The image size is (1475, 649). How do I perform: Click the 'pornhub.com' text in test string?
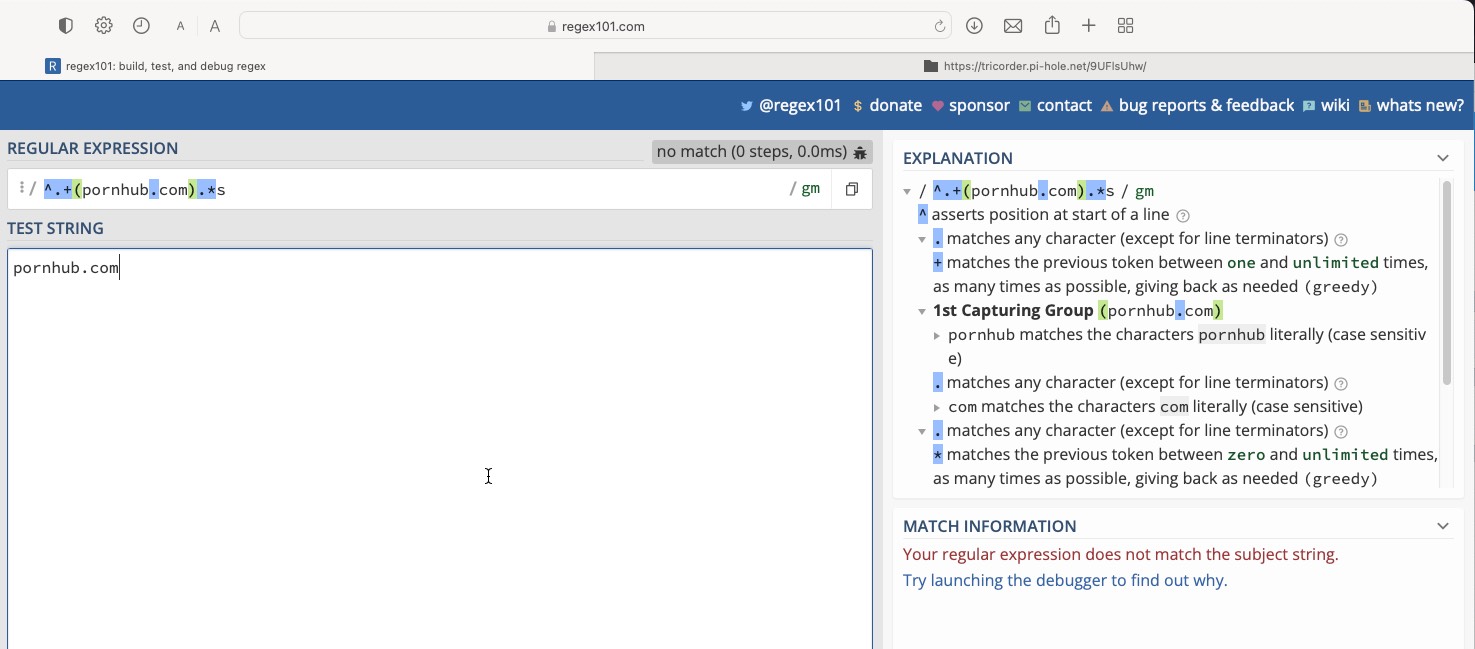pyautogui.click(x=66, y=268)
